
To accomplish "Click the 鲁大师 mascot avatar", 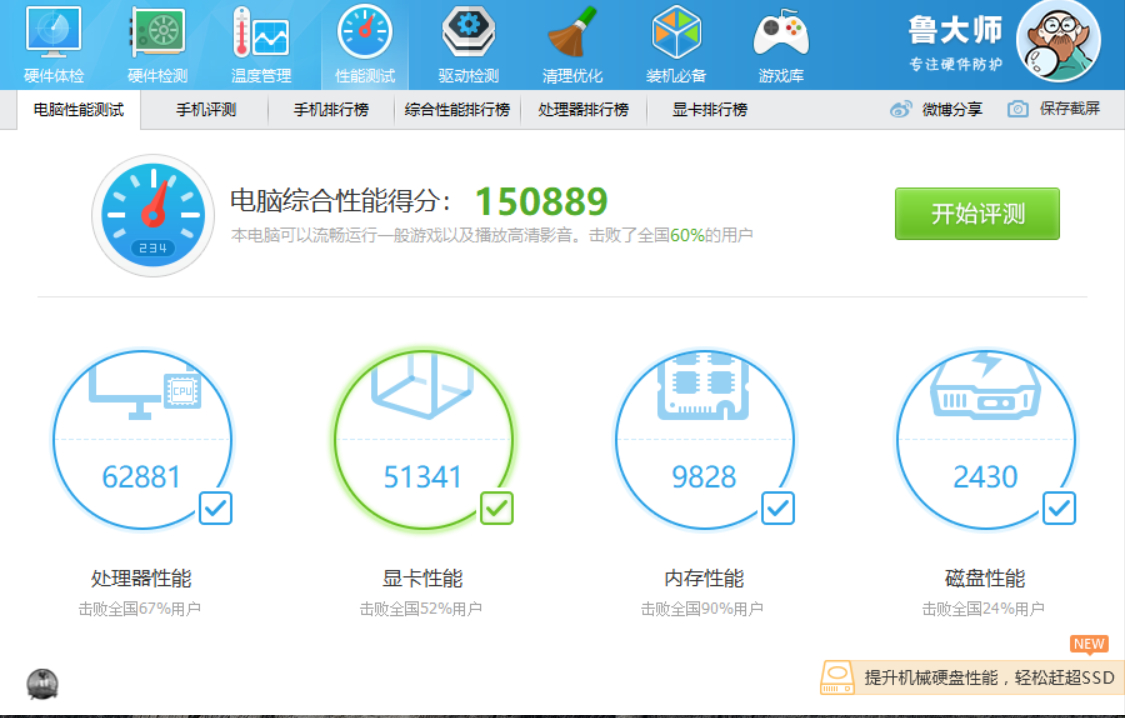I will point(1058,42).
